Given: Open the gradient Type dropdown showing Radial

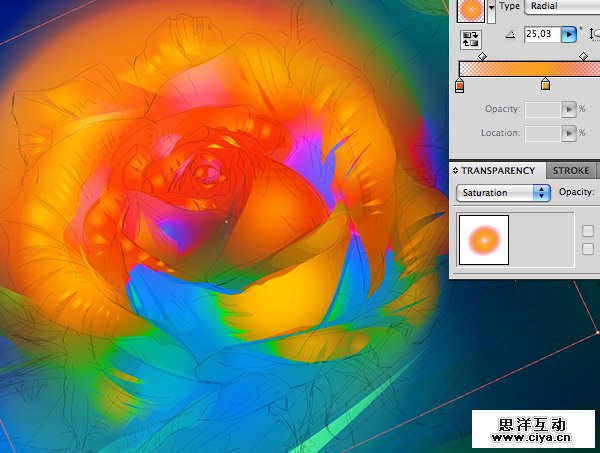Looking at the screenshot, I should [x=562, y=6].
